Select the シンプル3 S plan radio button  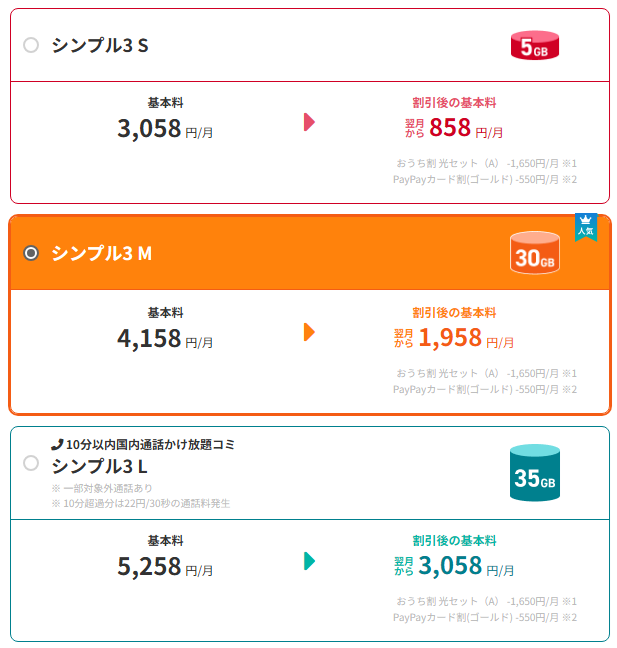[31, 45]
